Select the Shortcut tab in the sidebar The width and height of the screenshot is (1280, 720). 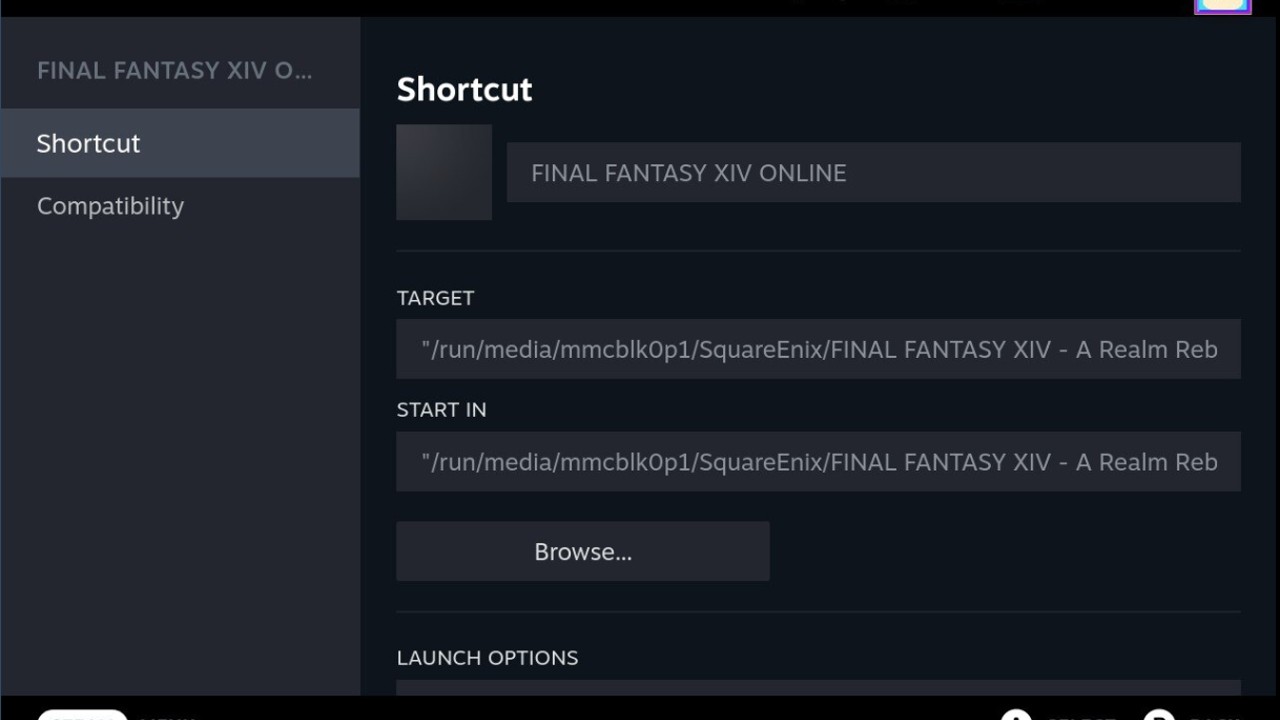pos(88,143)
